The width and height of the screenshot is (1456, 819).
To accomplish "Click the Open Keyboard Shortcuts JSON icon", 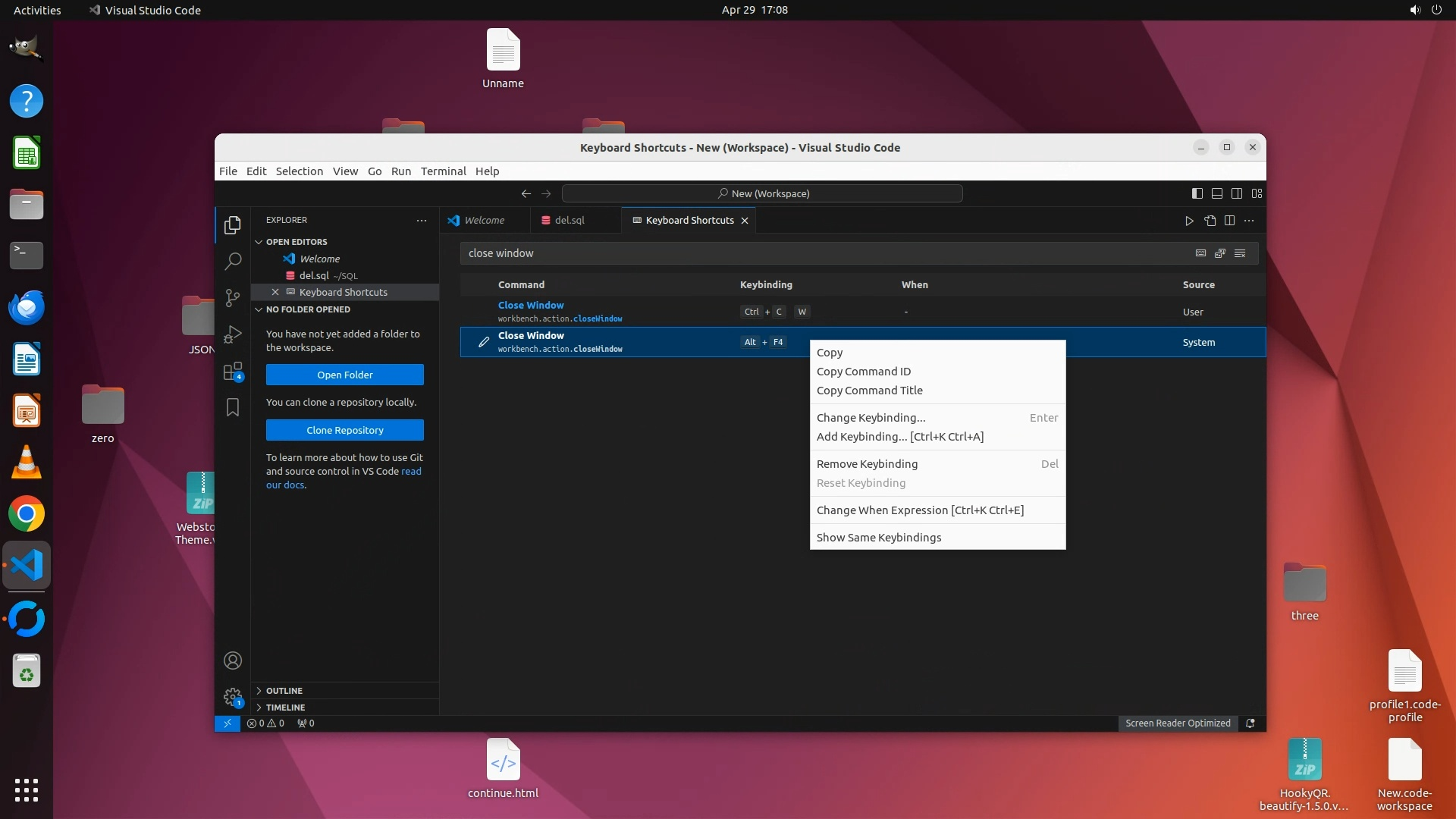I will (1210, 221).
